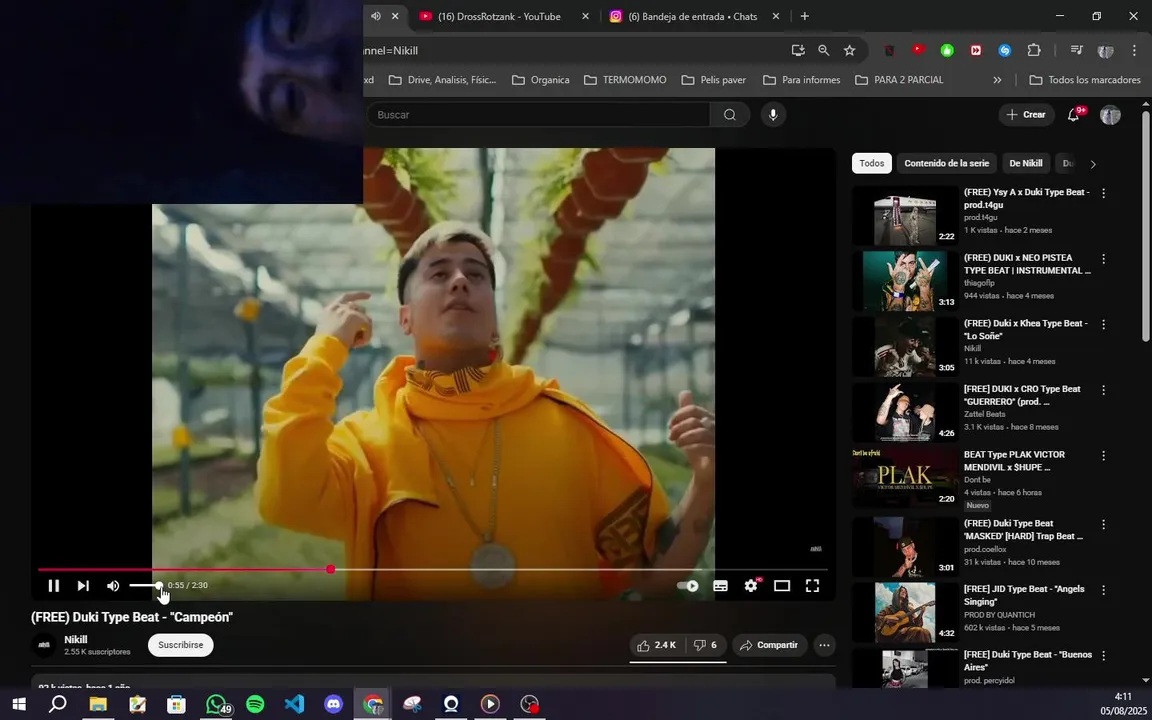Open menu for Angels Singing video

point(1104,590)
